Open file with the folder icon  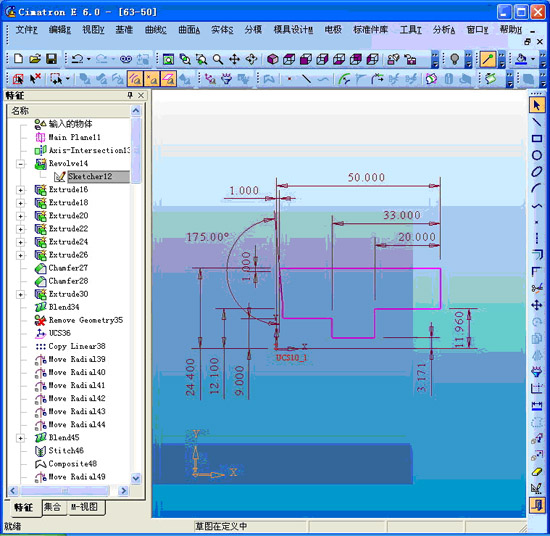coord(35,59)
